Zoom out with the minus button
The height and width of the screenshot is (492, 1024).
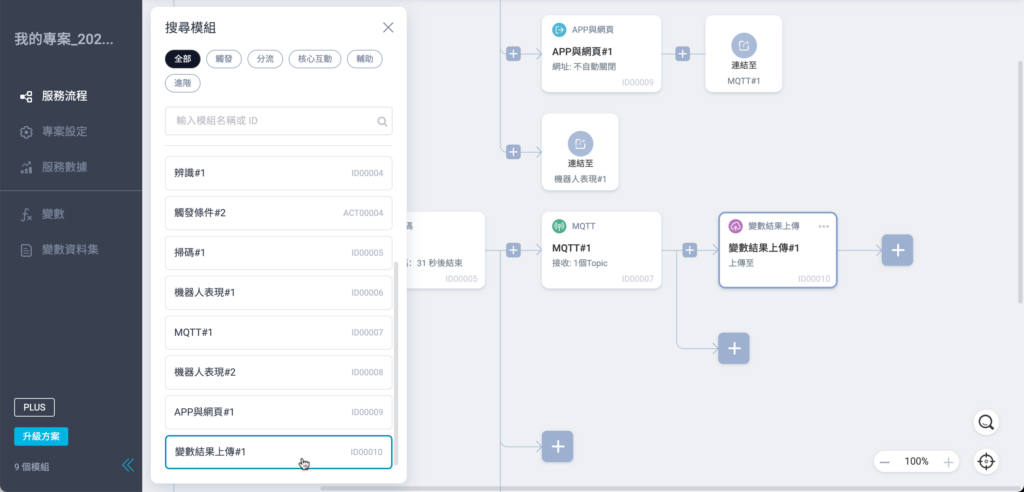pyautogui.click(x=885, y=462)
